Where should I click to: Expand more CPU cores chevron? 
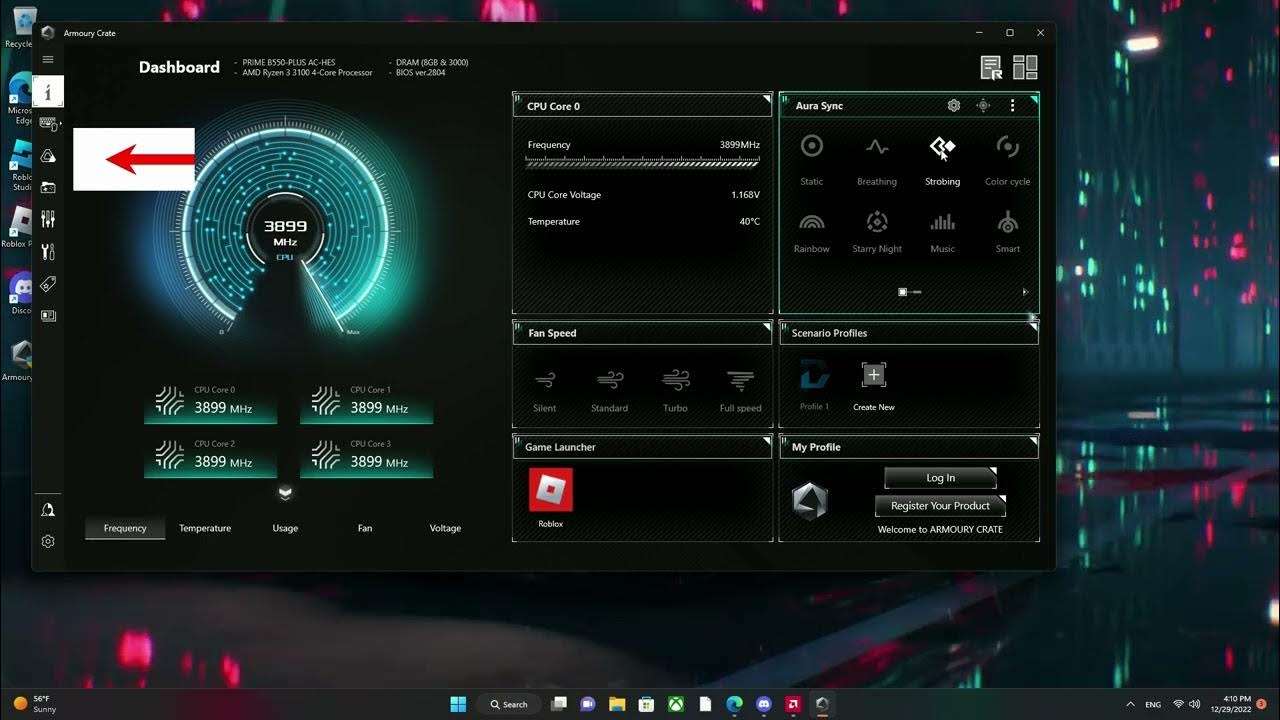(x=285, y=493)
